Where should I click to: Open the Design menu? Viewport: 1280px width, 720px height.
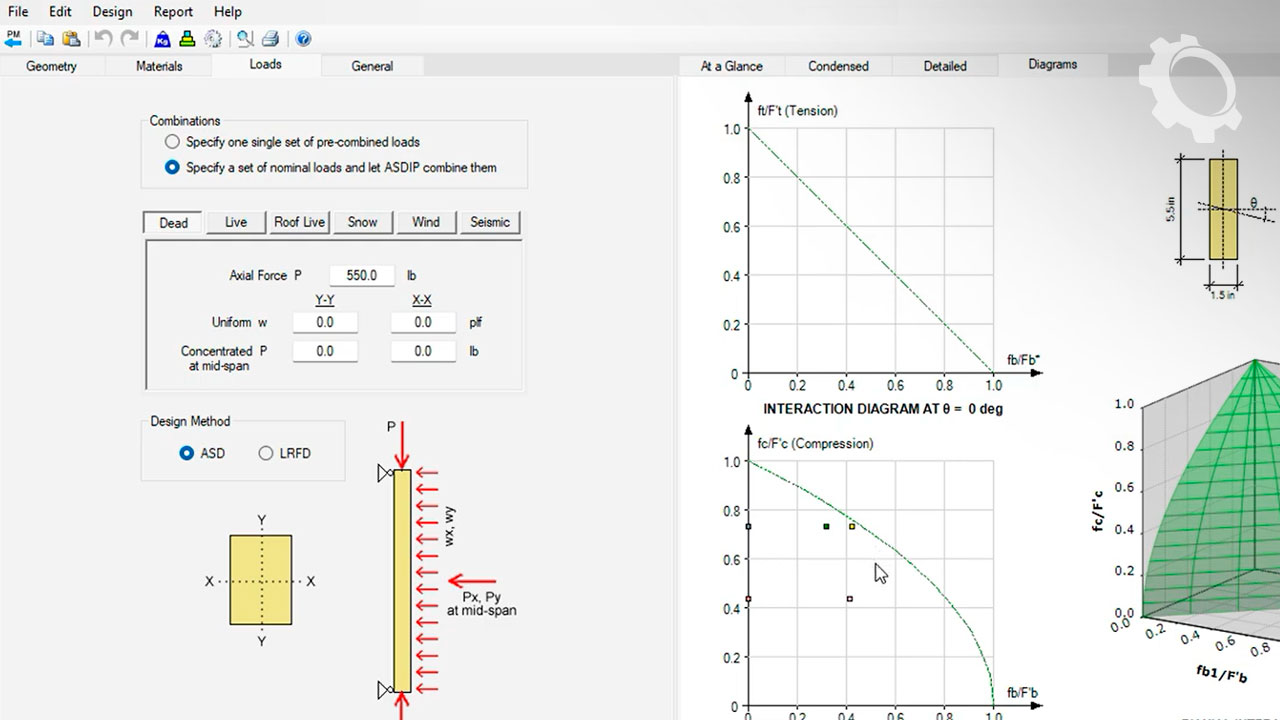click(x=112, y=12)
